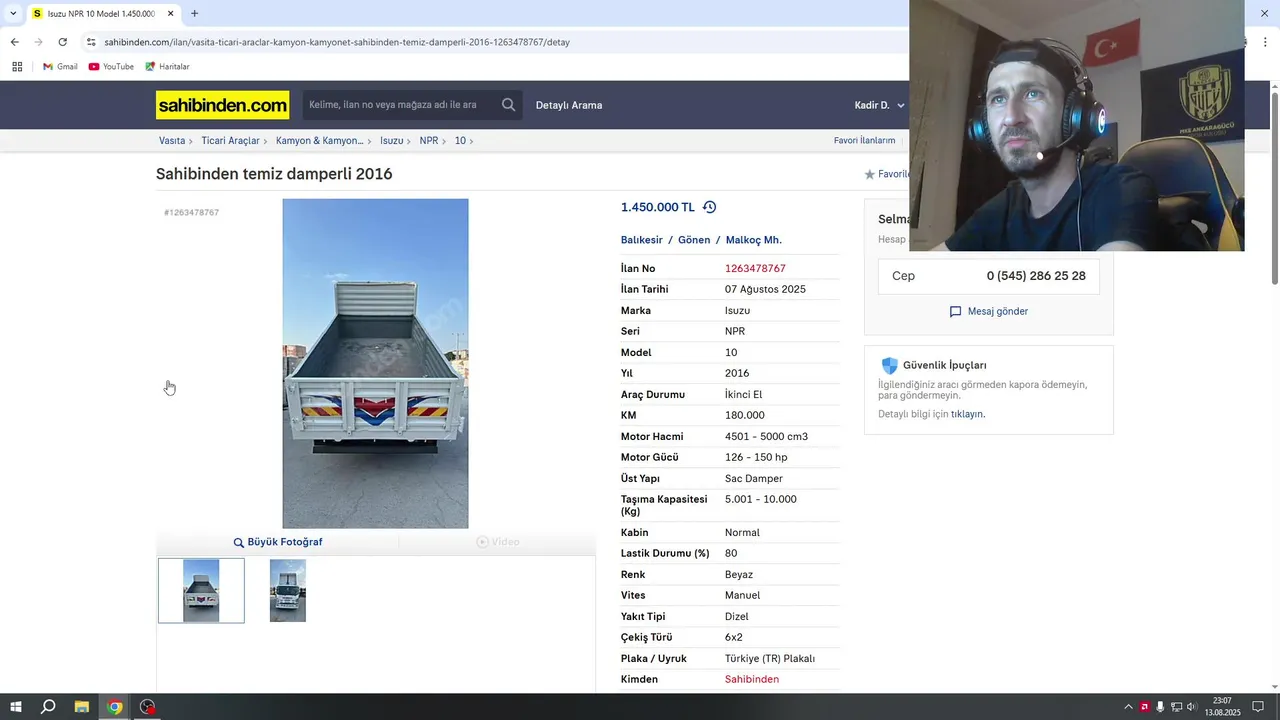This screenshot has height=720, width=1280.
Task: Open the Chrome apps grid icon
Action: coord(17,67)
